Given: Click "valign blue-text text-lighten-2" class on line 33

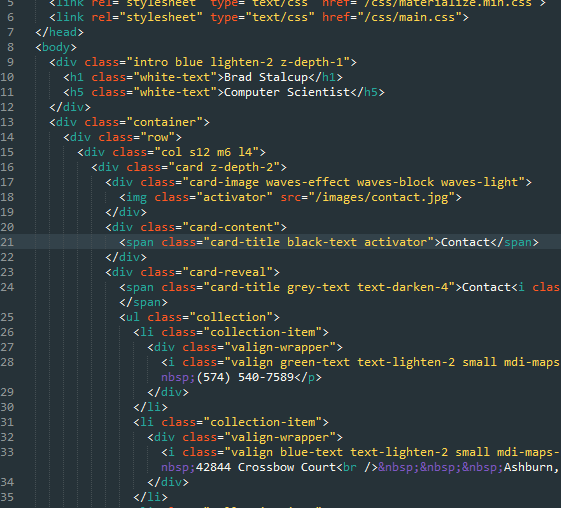Looking at the screenshot, I should pyautogui.click(x=339, y=453).
